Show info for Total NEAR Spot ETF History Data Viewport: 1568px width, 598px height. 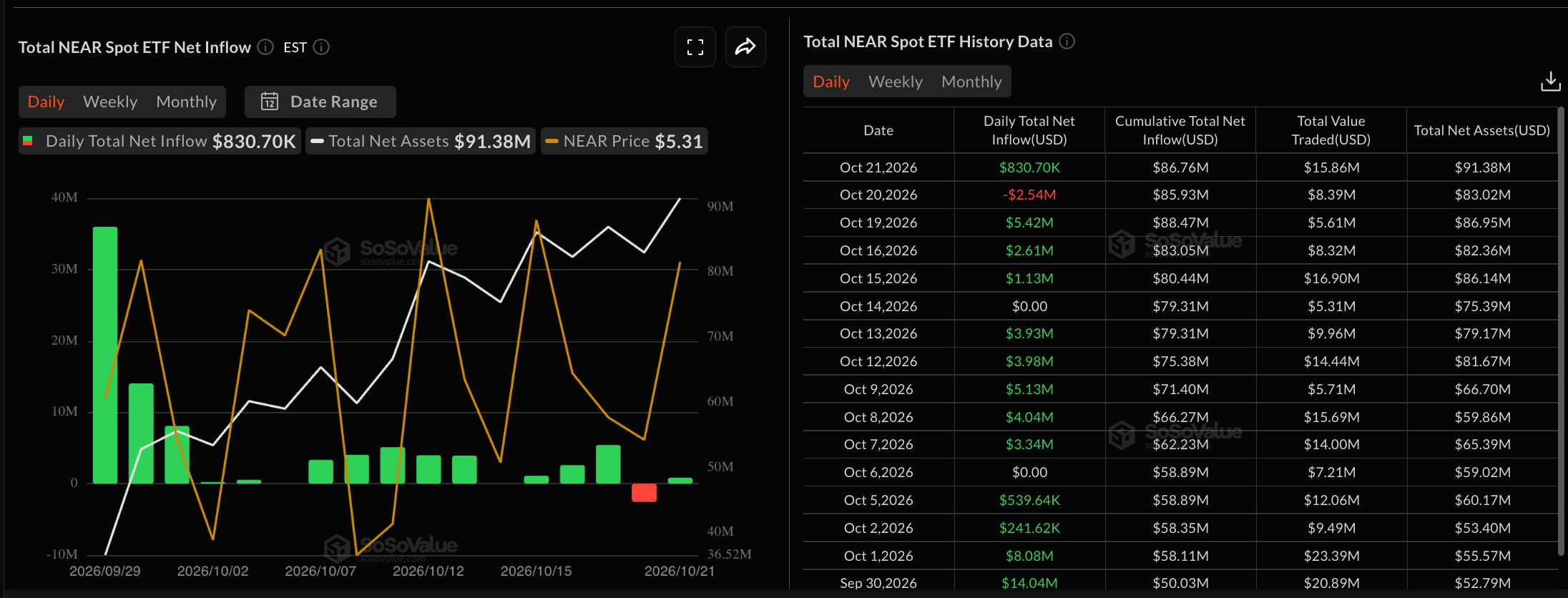pos(1067,41)
